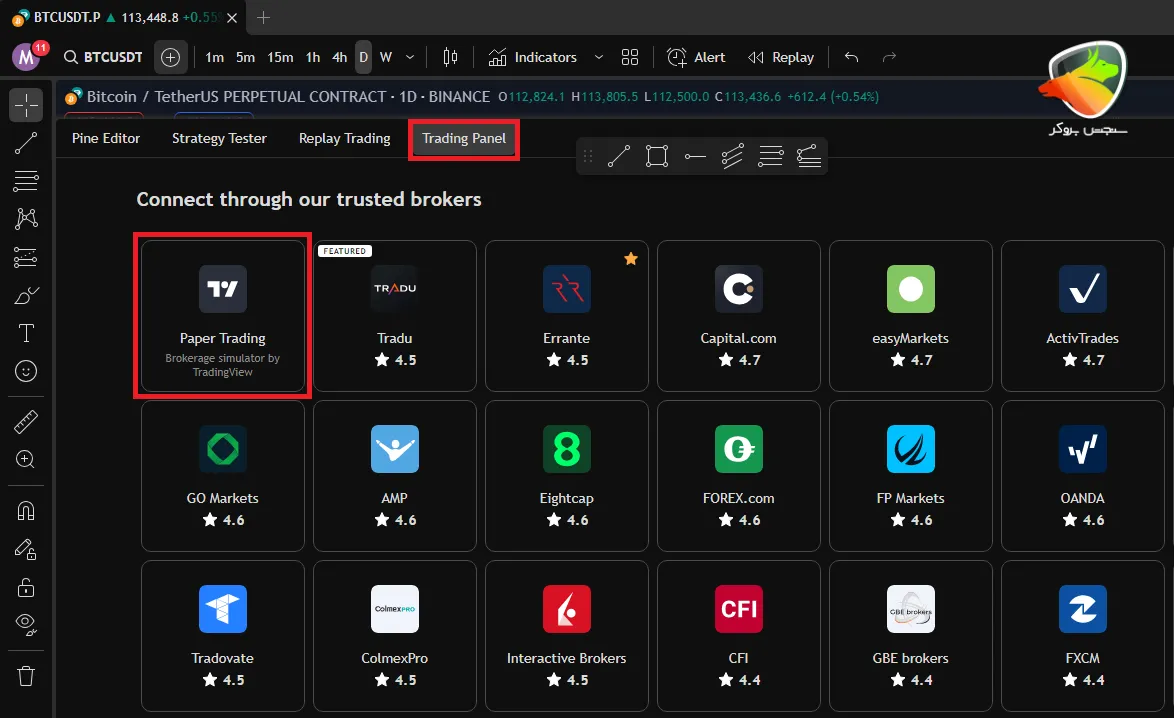Screen dimensions: 1174x718
Task: Open the candlestick chart type dropdown
Action: (450, 57)
